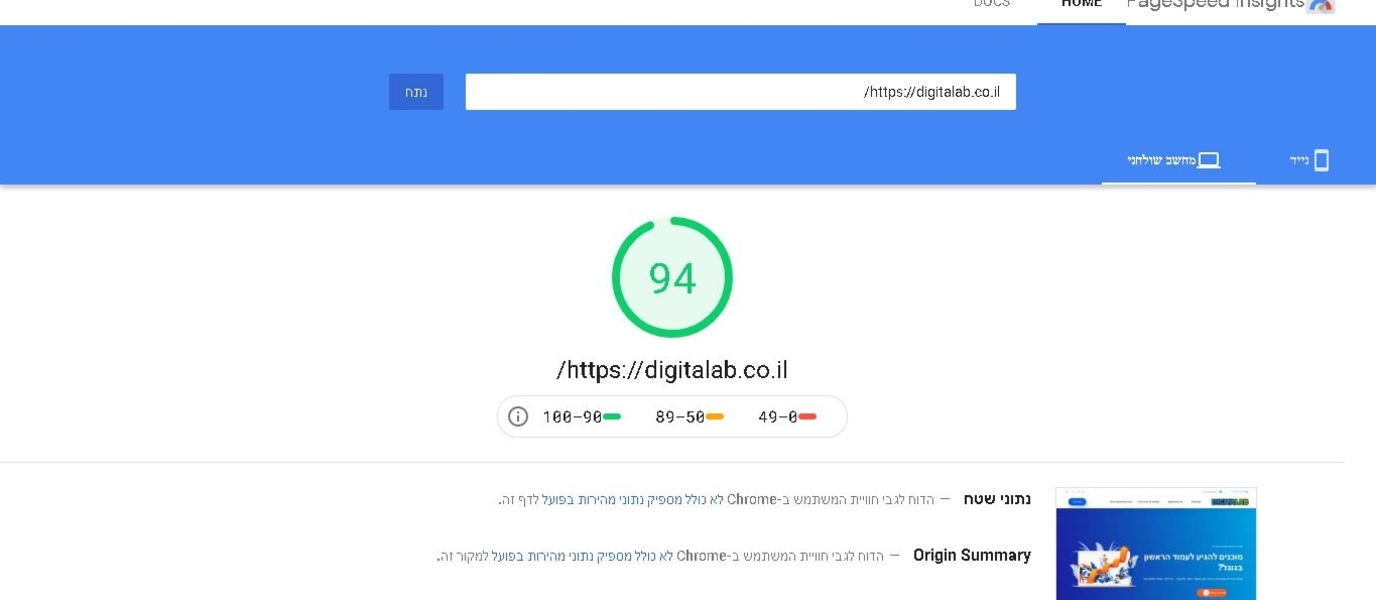Click the PageSpeed Insights logo icon
This screenshot has width=1376, height=600.
pos(1321,5)
